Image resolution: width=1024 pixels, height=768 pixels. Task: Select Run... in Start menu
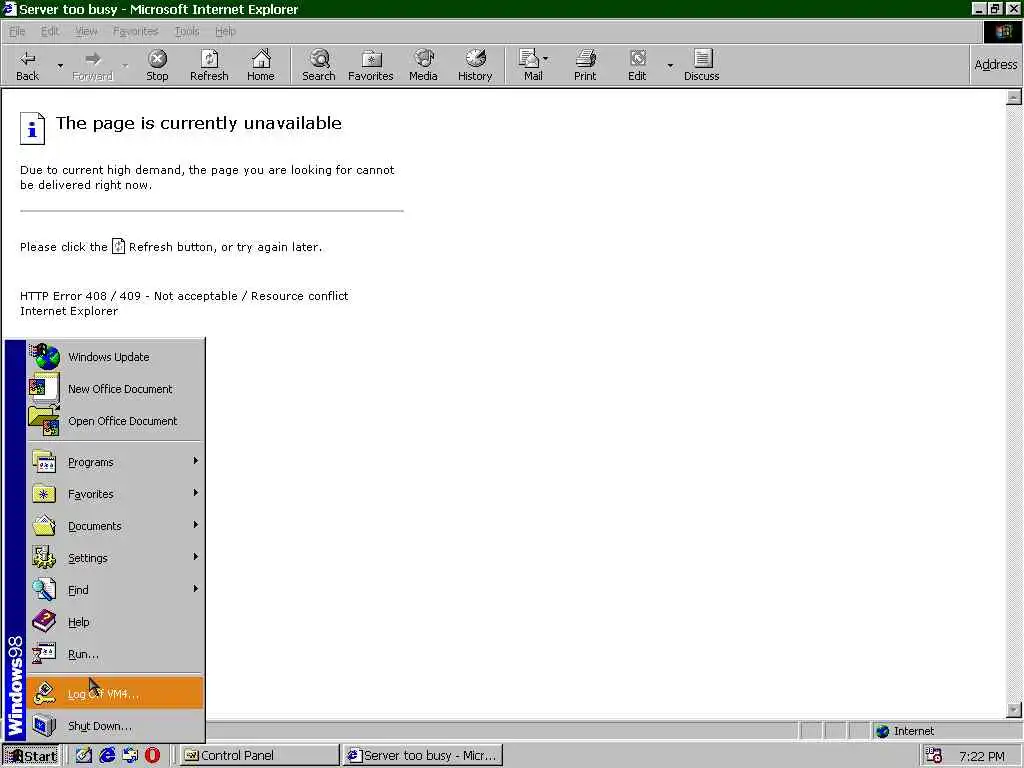pyautogui.click(x=116, y=654)
